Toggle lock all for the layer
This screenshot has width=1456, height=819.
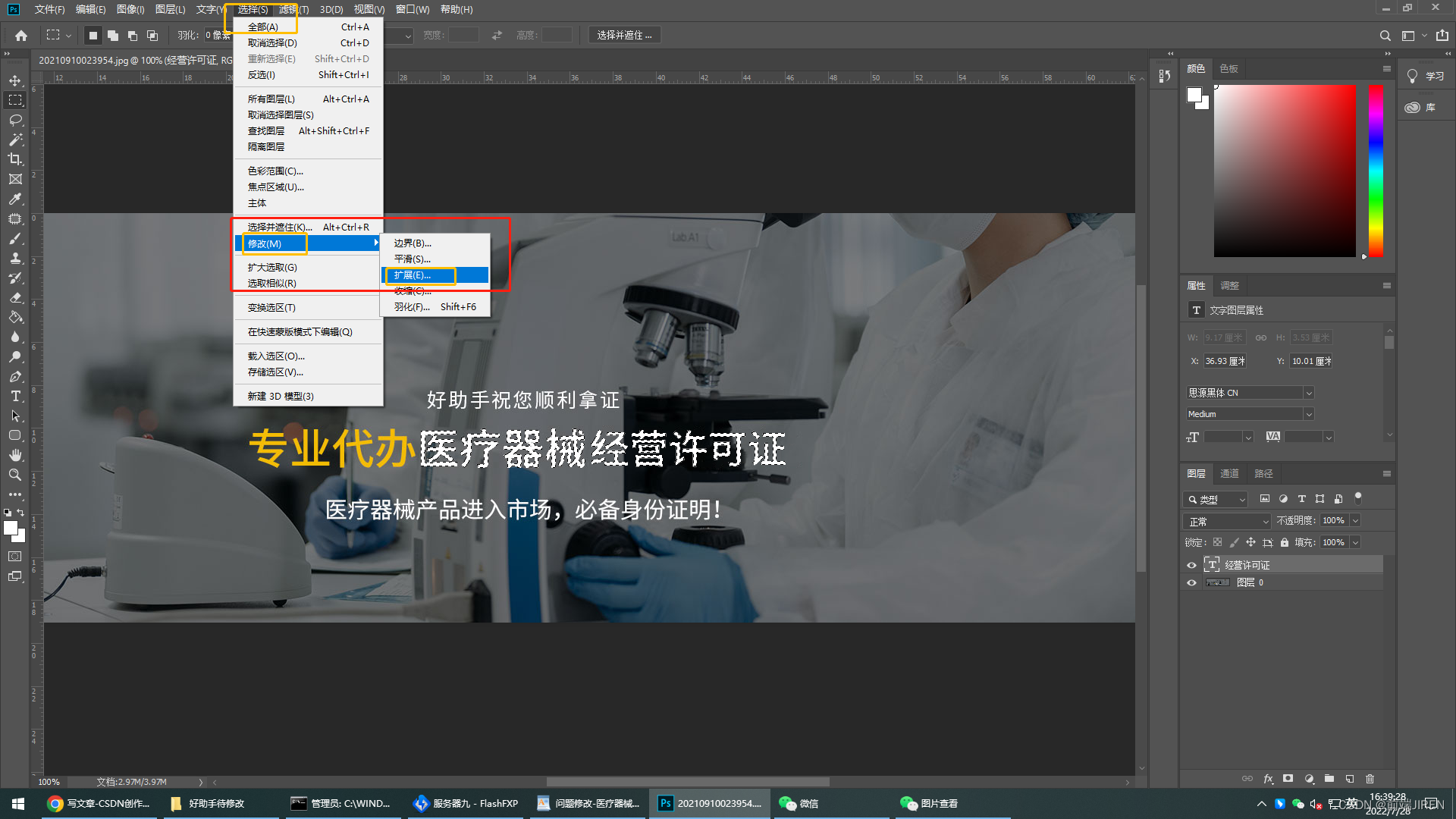(1285, 542)
